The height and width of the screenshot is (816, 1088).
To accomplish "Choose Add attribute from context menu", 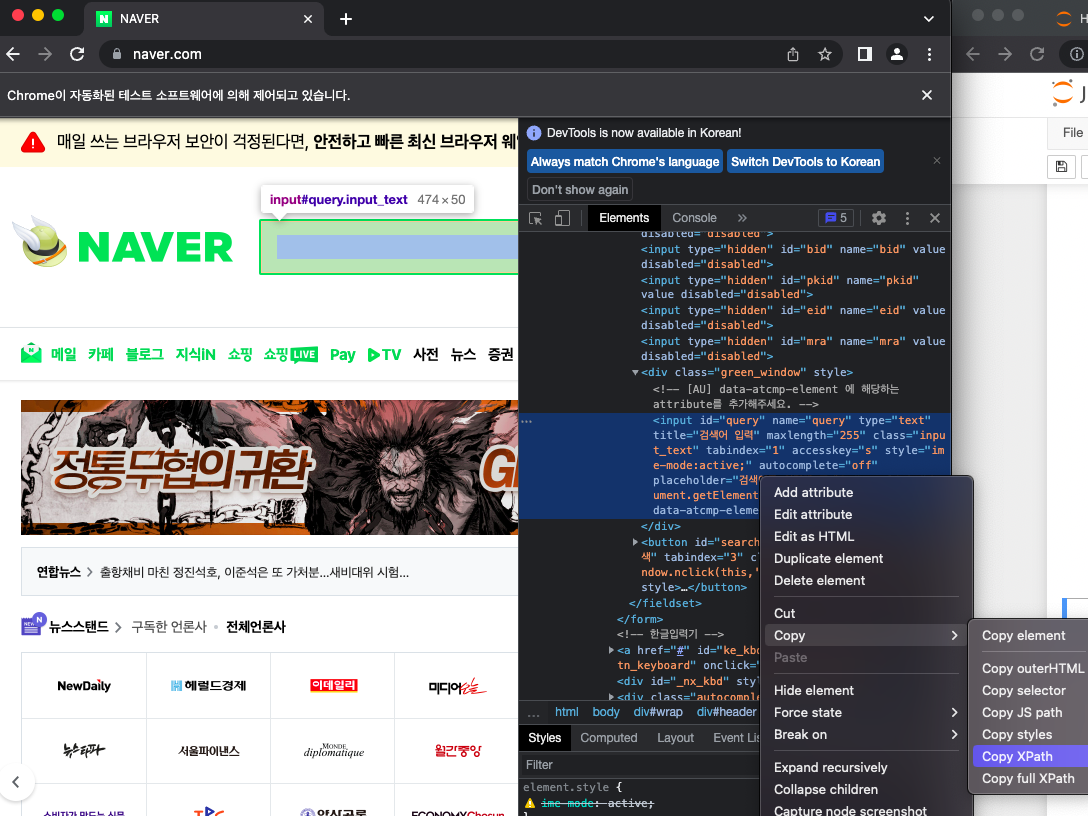I will [866, 492].
